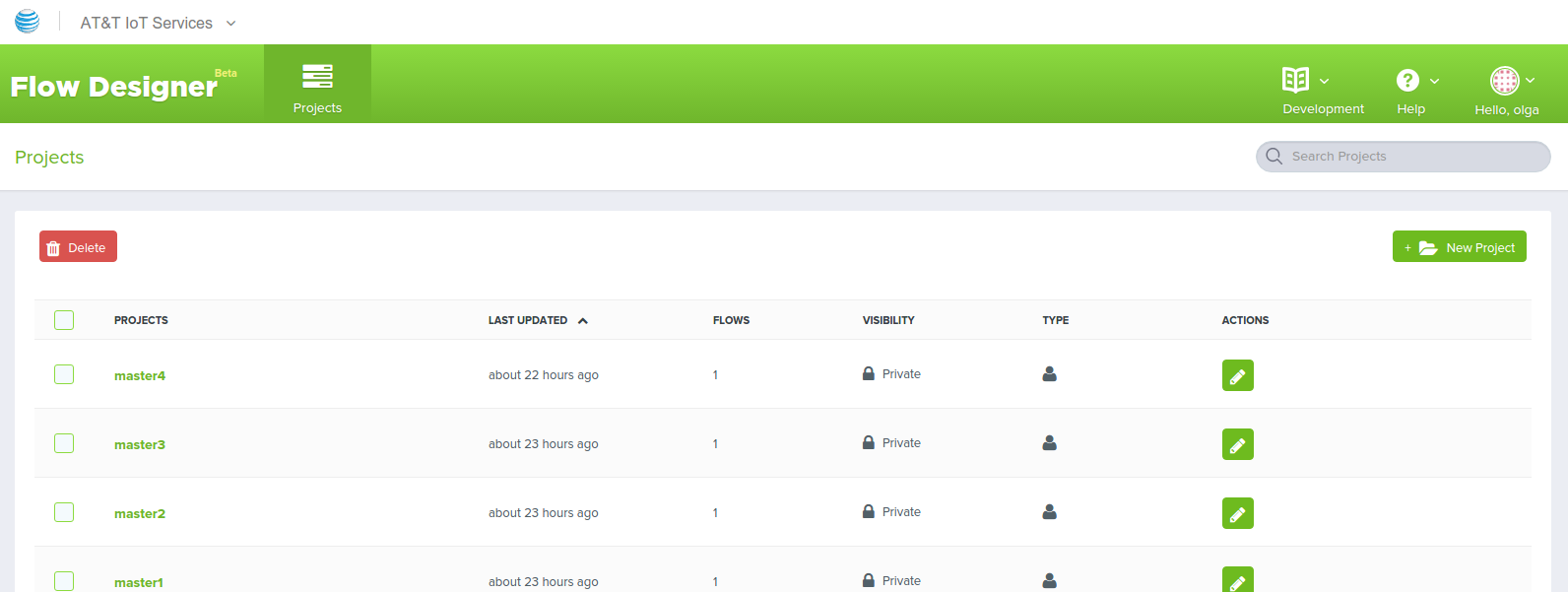Click the flows count for master4
Screen dimensions: 1568x592
pyautogui.click(x=715, y=375)
